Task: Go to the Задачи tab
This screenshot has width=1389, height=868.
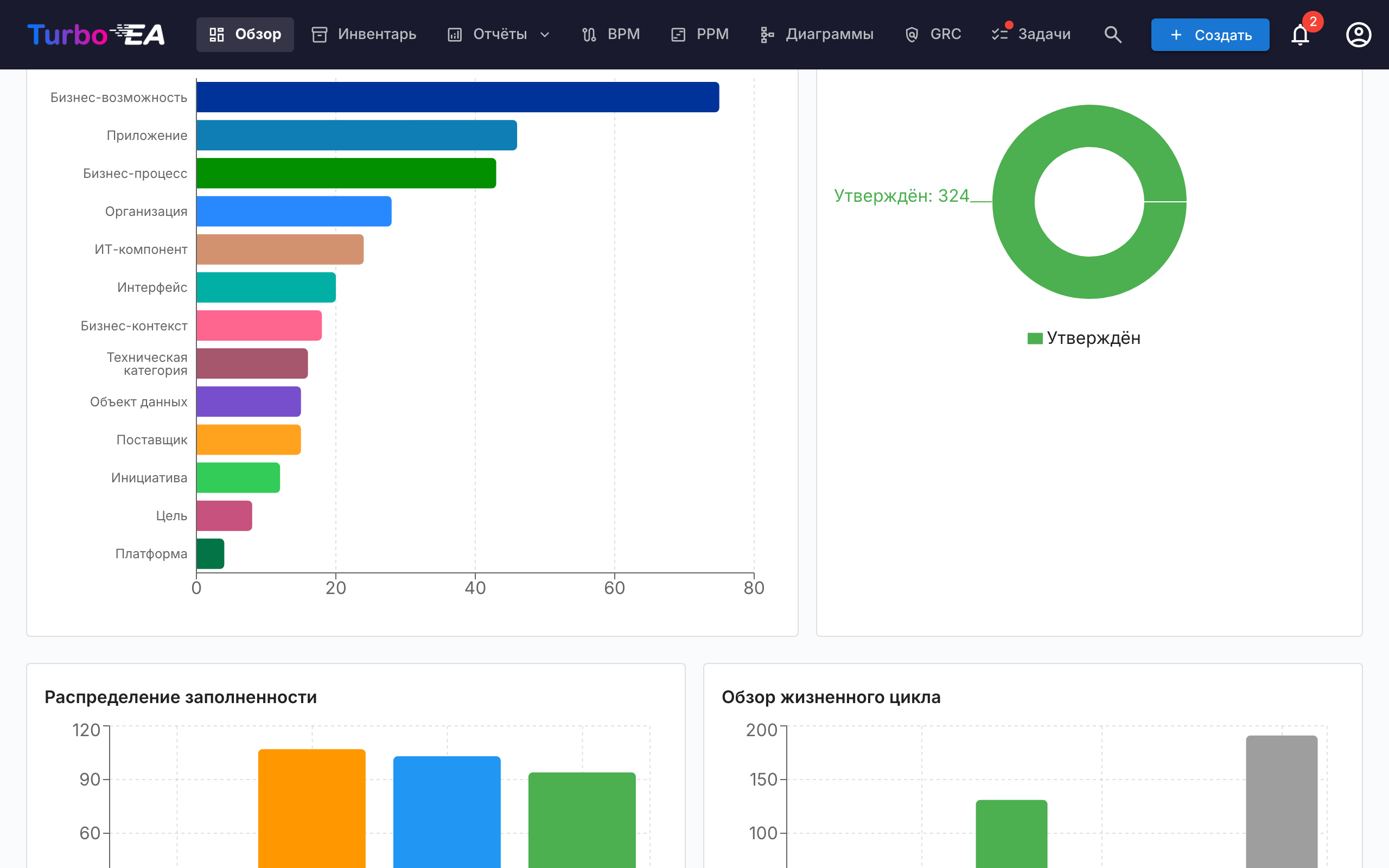Action: [1031, 34]
